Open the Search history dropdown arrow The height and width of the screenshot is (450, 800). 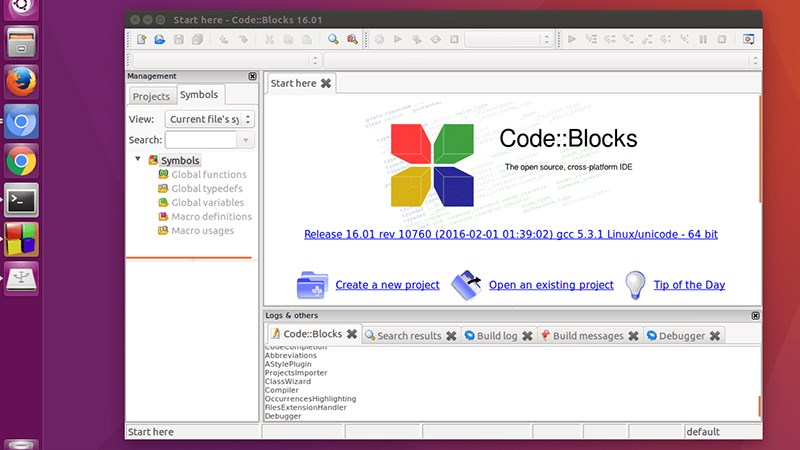click(246, 140)
